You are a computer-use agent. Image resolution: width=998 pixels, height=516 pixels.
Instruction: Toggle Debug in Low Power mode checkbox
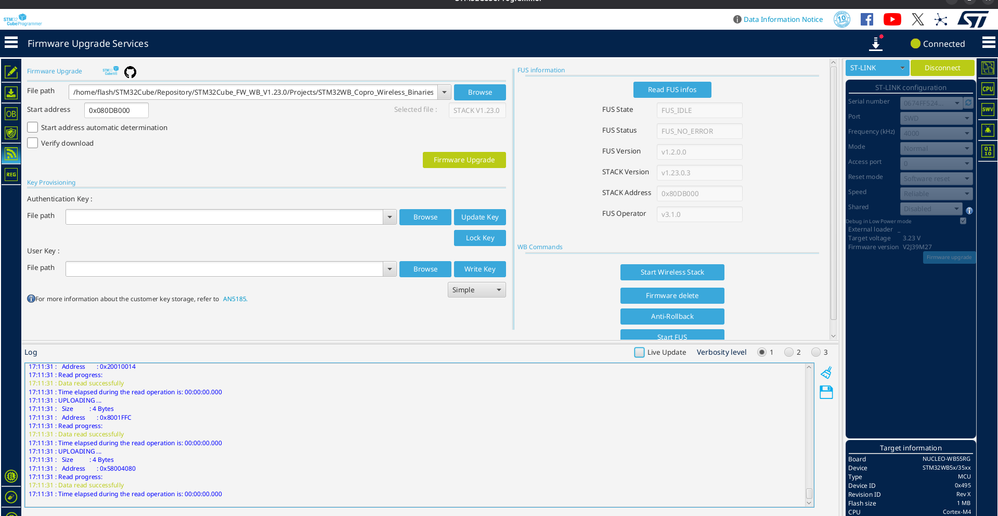962,221
